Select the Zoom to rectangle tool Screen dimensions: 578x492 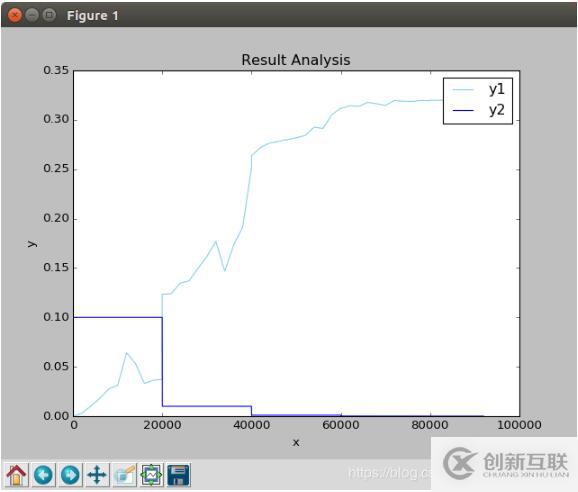click(125, 475)
